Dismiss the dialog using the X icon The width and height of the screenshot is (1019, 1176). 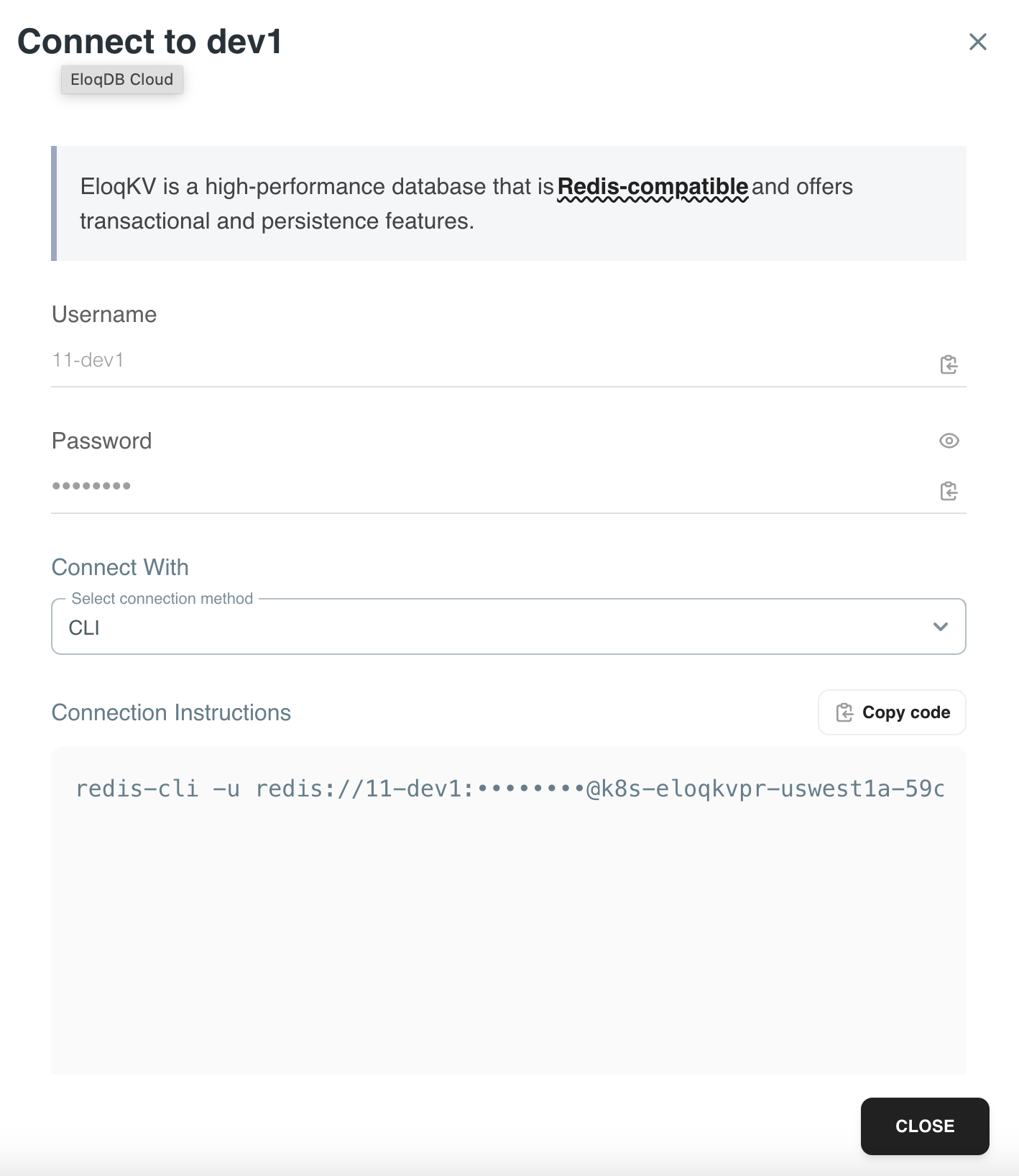[977, 42]
